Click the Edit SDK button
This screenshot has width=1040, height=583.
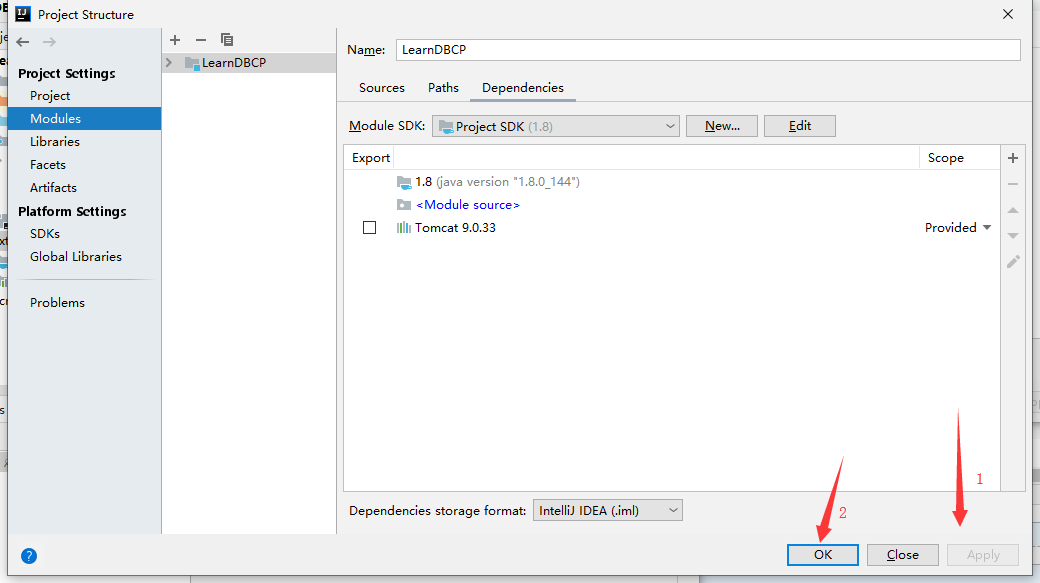point(799,126)
